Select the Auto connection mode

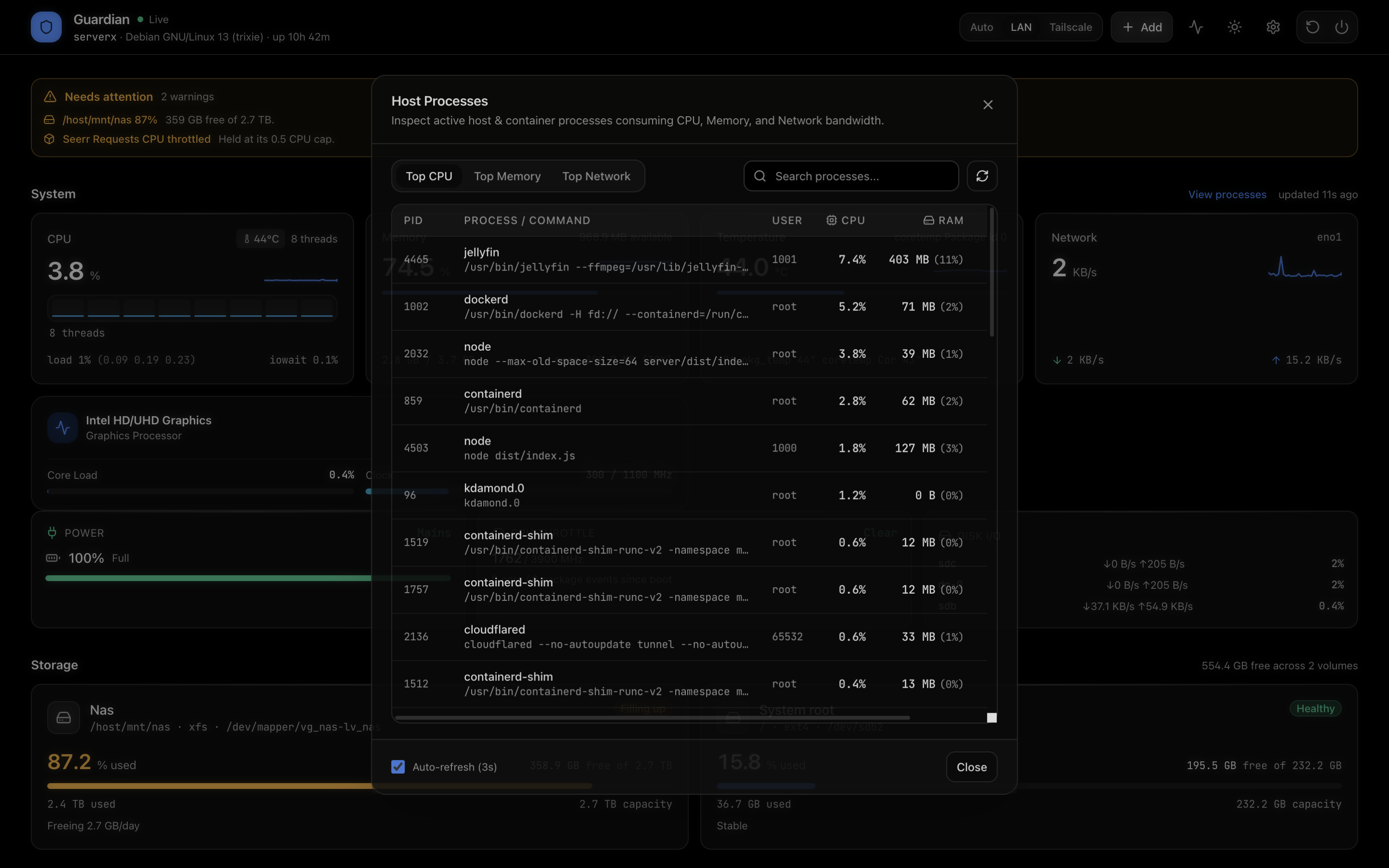[x=981, y=27]
